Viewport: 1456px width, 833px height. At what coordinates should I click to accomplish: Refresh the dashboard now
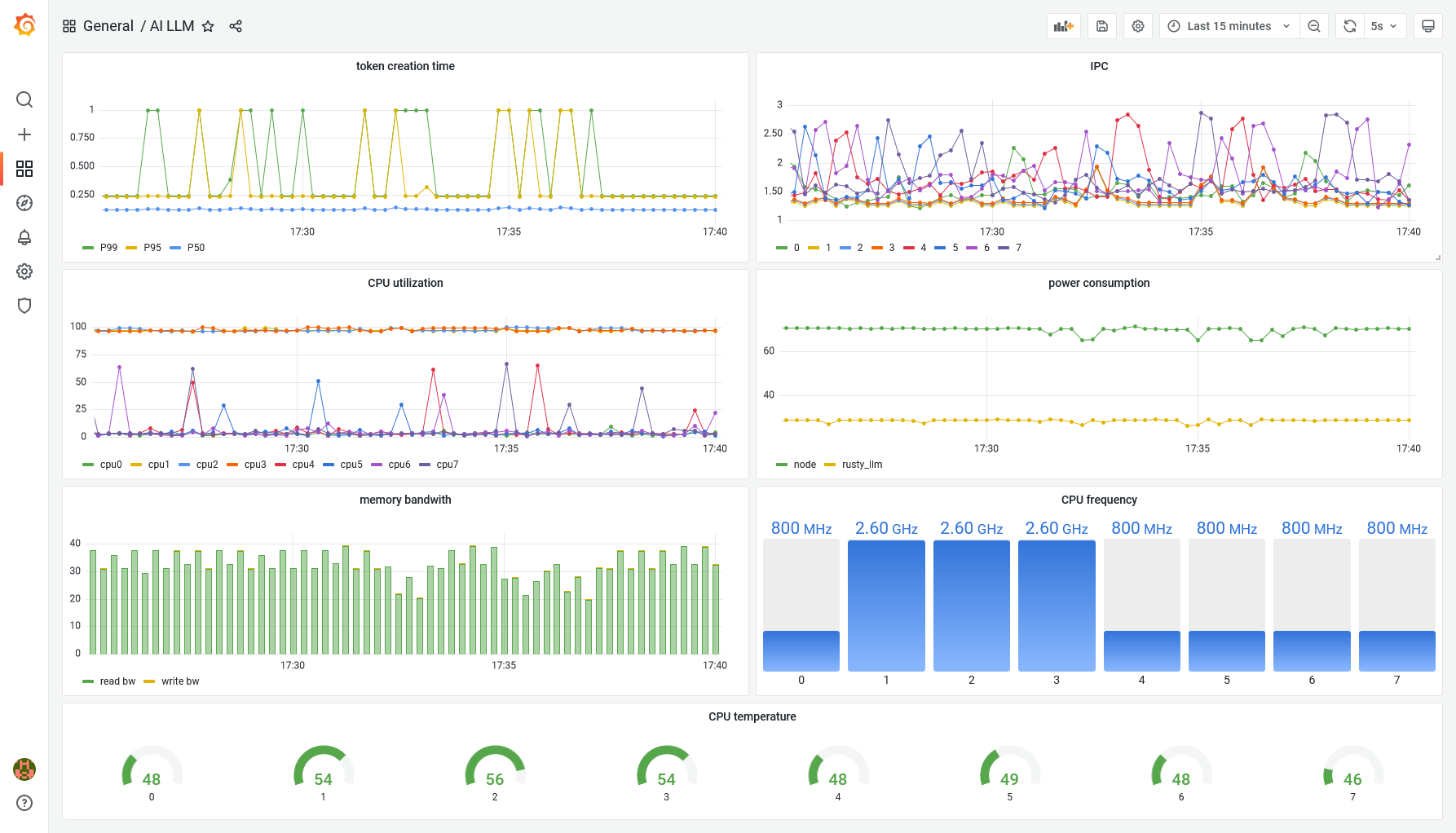1350,26
